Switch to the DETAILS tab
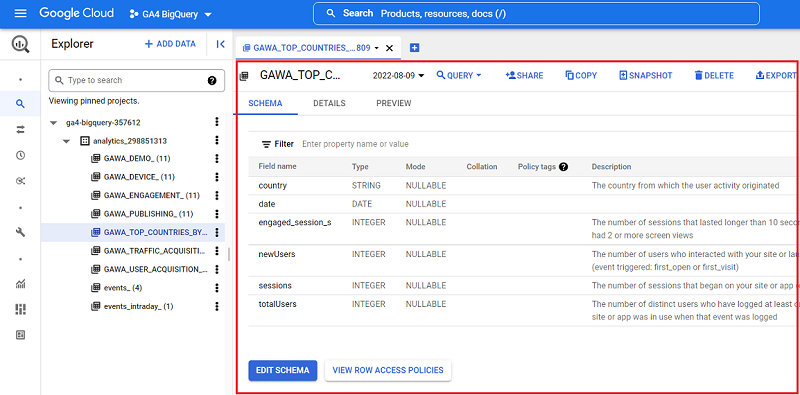The width and height of the screenshot is (800, 395). 329,103
